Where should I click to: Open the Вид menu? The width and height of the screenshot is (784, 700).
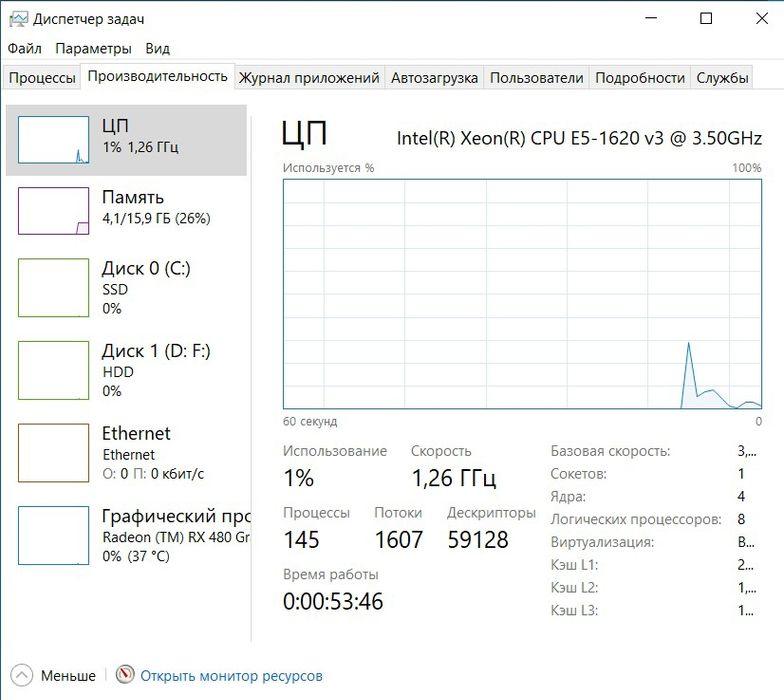(158, 48)
